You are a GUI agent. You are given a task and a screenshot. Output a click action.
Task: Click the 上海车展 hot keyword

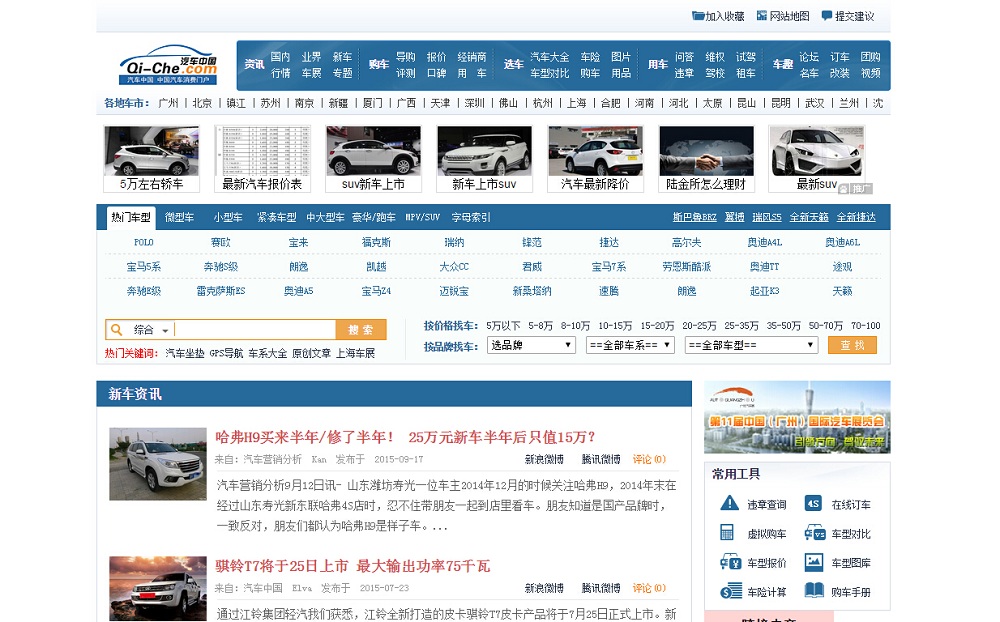[355, 353]
